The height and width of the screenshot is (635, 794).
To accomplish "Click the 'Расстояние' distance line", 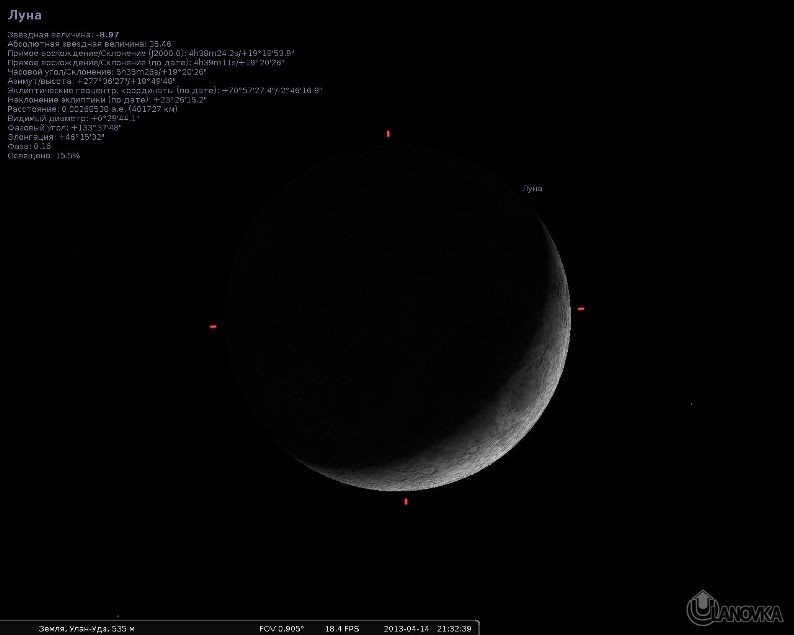I will coord(93,109).
